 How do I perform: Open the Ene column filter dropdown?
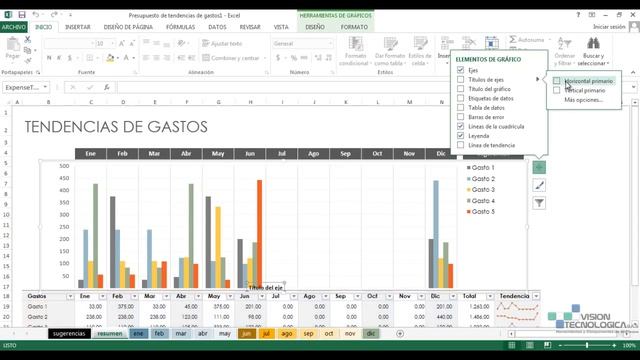102,296
